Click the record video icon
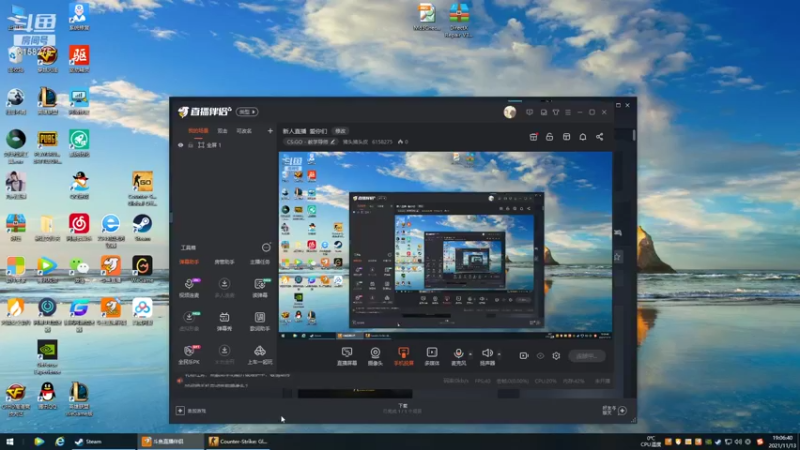Image resolution: width=800 pixels, height=450 pixels. click(524, 356)
